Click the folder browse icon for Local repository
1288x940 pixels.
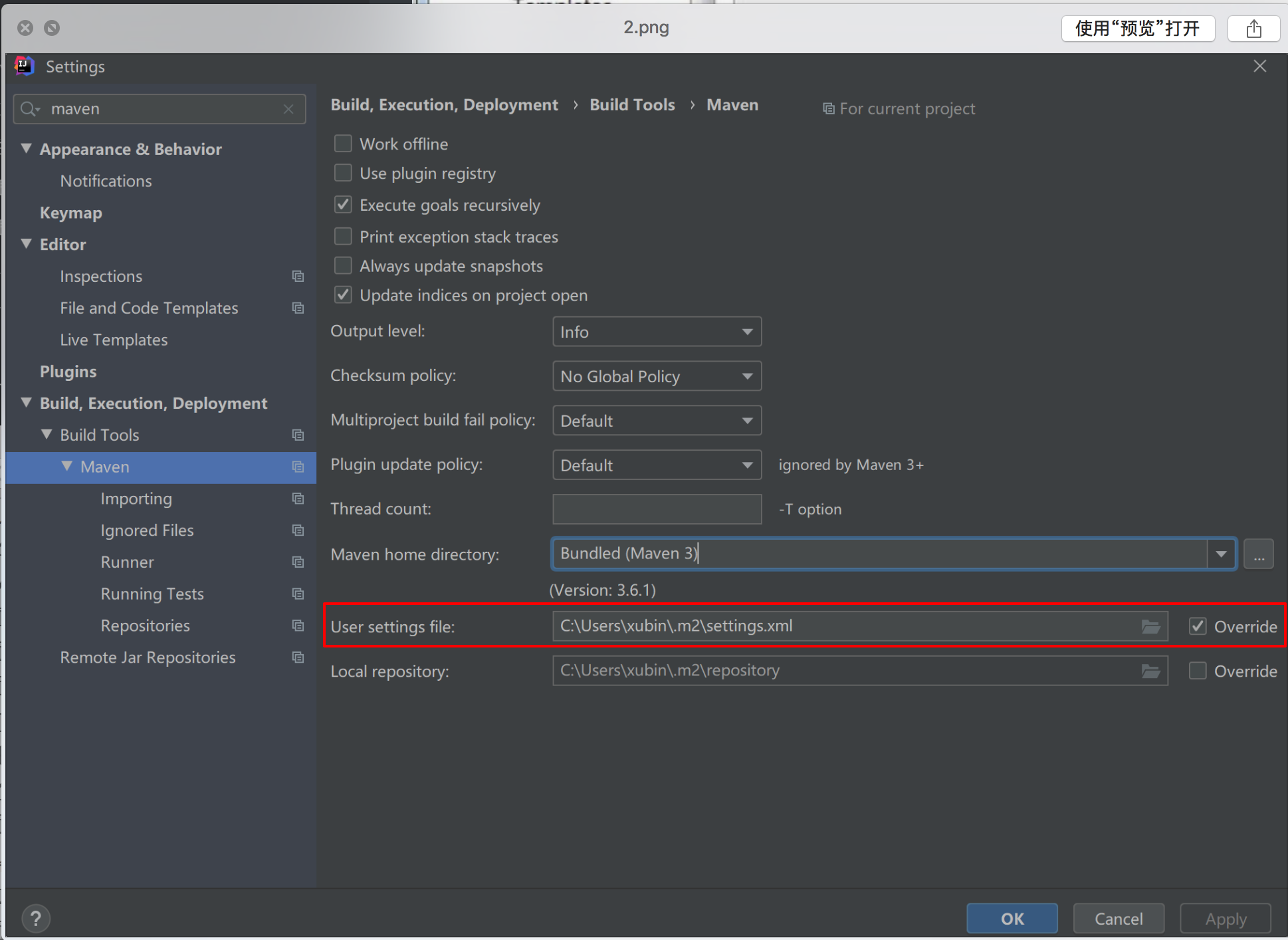tap(1150, 671)
